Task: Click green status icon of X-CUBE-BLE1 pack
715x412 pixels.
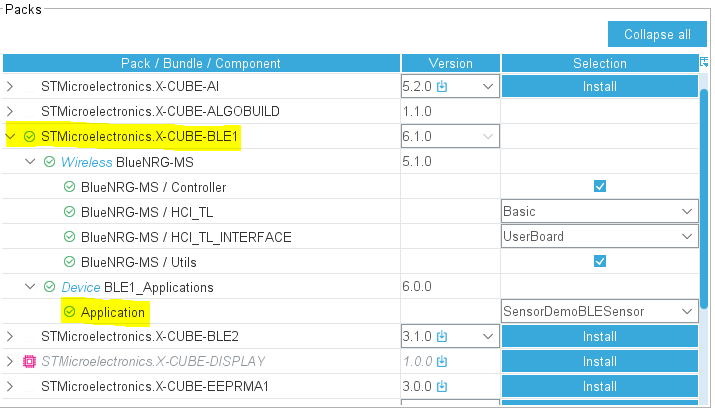Action: 30,136
